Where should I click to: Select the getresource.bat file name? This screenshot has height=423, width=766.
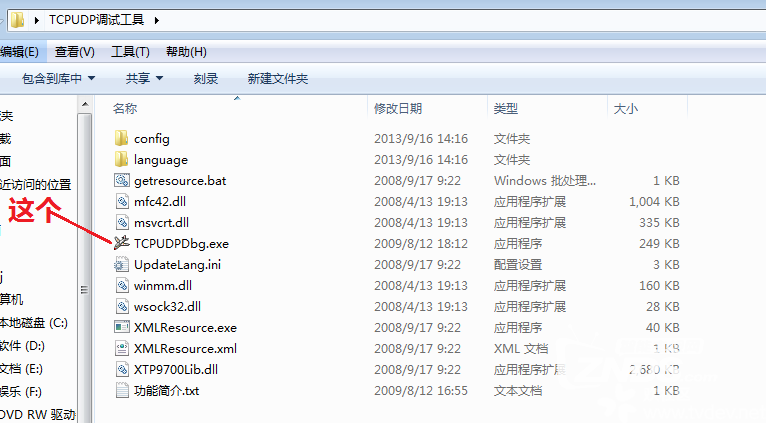point(180,181)
